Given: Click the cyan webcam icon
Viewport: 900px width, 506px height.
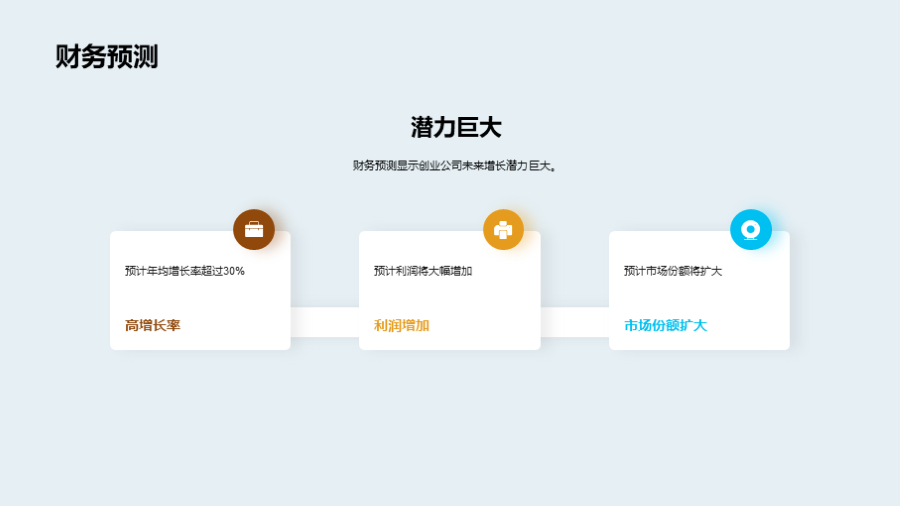Looking at the screenshot, I should [x=750, y=230].
